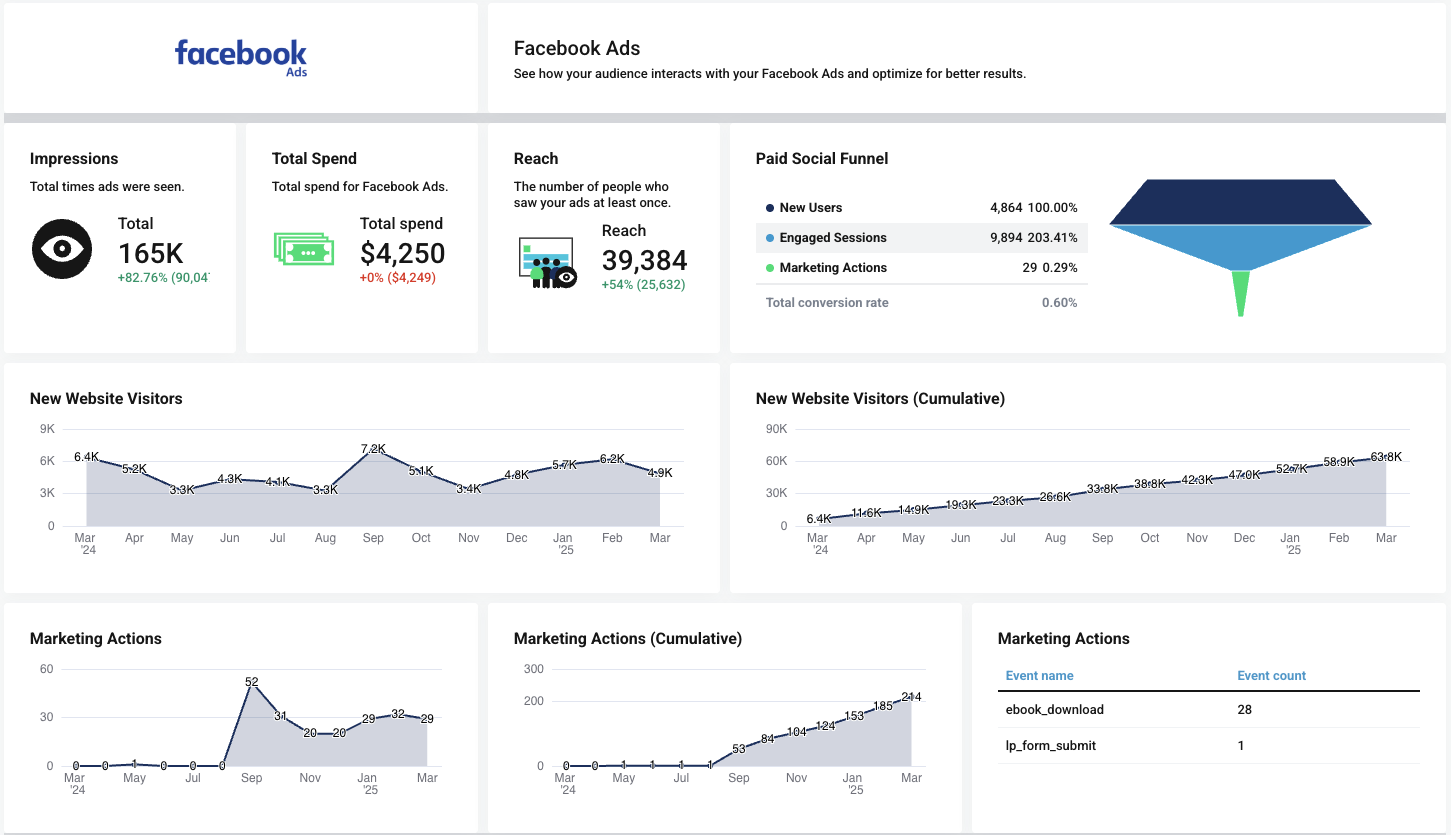Click the 32 point in Marketing Actions chart
The width and height of the screenshot is (1451, 835).
pyautogui.click(x=398, y=714)
